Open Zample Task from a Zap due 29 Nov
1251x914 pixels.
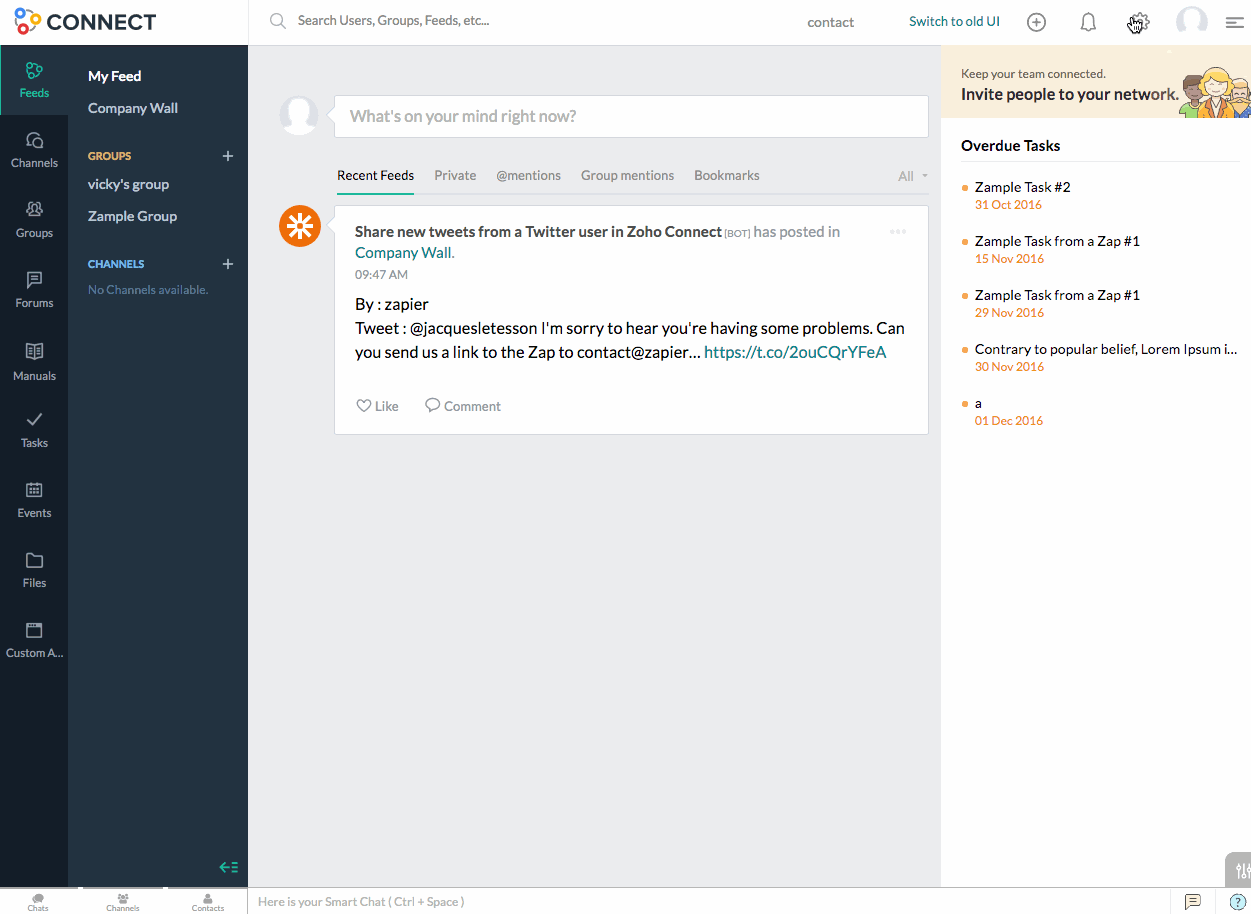[1057, 295]
